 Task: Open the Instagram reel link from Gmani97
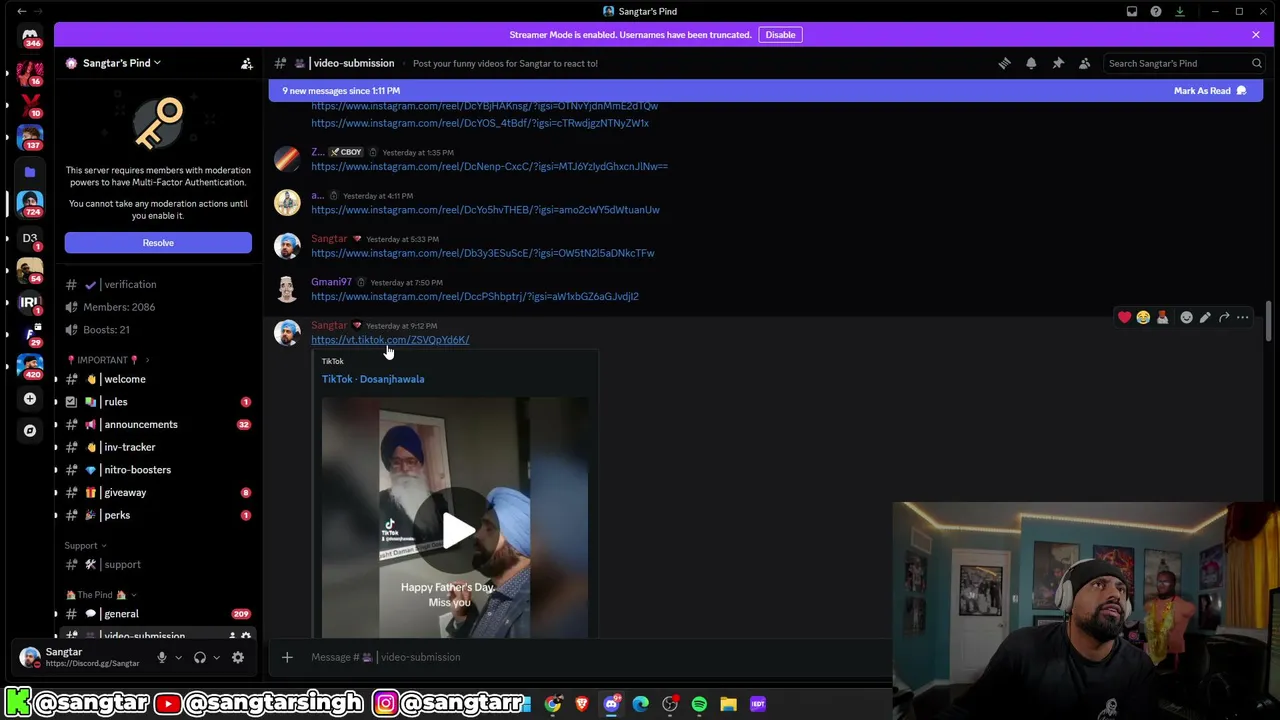(x=475, y=296)
